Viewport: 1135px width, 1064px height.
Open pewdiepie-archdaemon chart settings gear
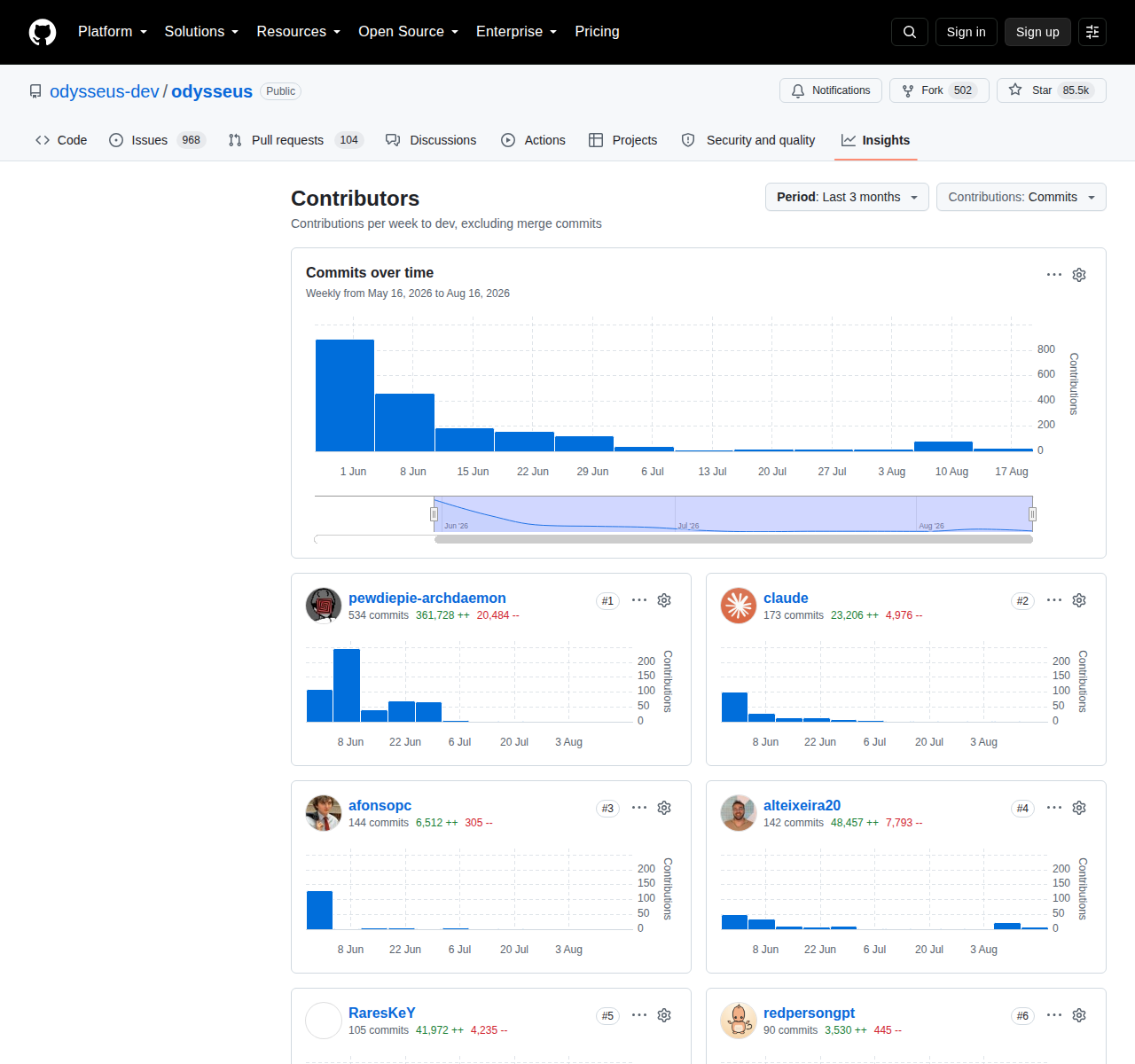[664, 600]
